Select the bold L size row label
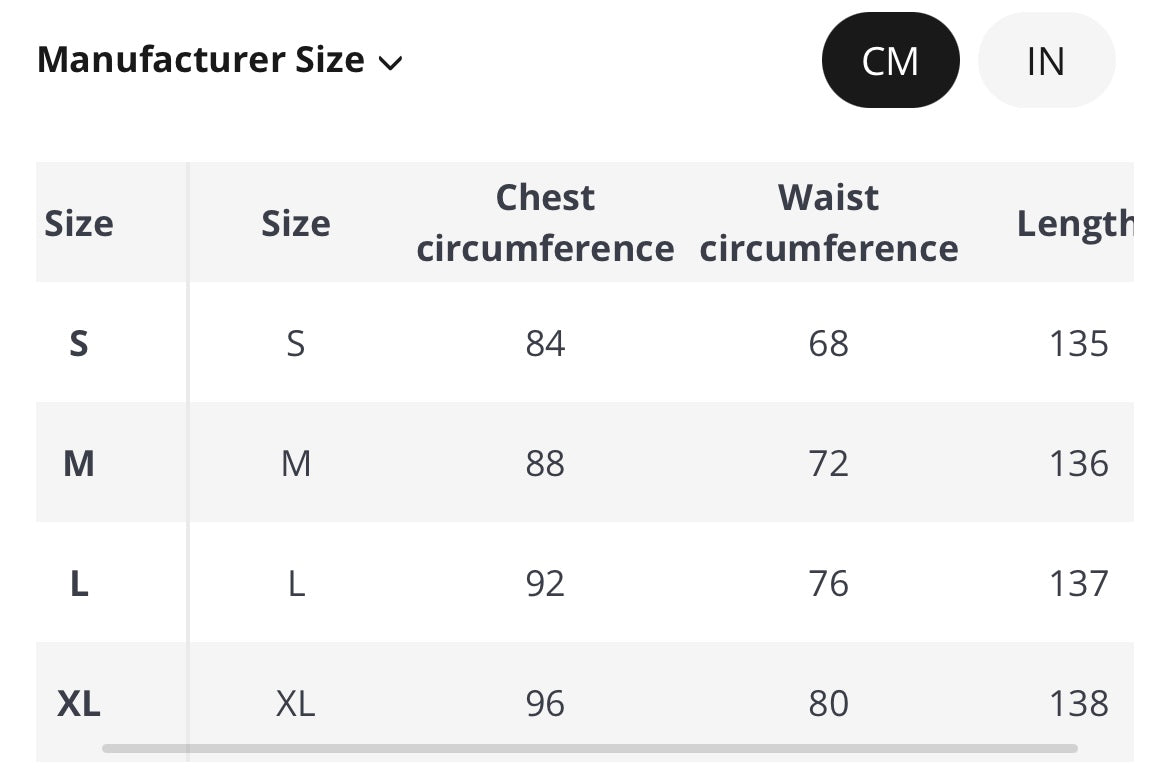1170x775 pixels. coord(79,584)
